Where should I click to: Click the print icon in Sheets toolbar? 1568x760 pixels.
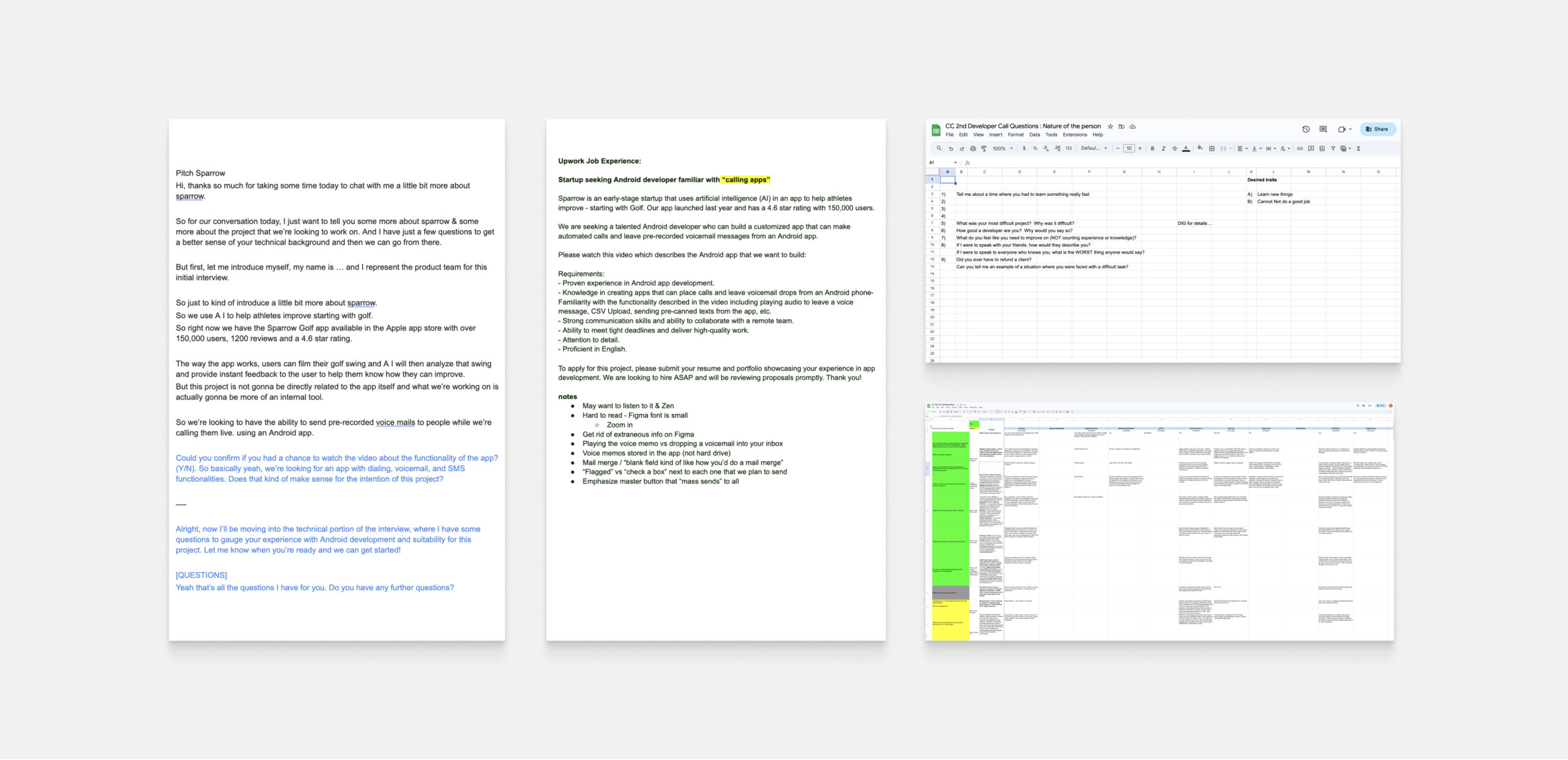click(973, 149)
